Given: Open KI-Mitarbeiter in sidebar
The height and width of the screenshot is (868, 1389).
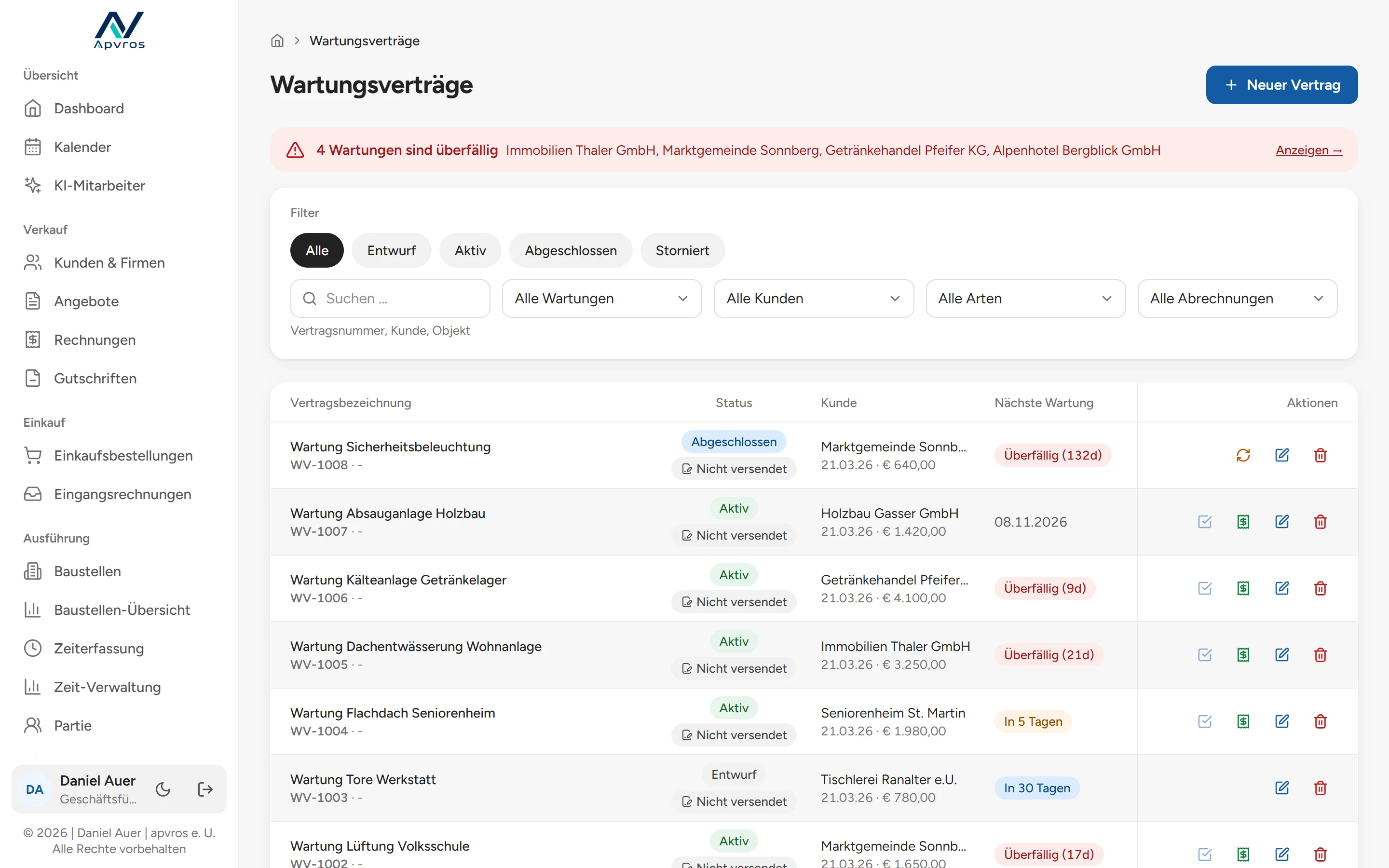Looking at the screenshot, I should [x=120, y=186].
